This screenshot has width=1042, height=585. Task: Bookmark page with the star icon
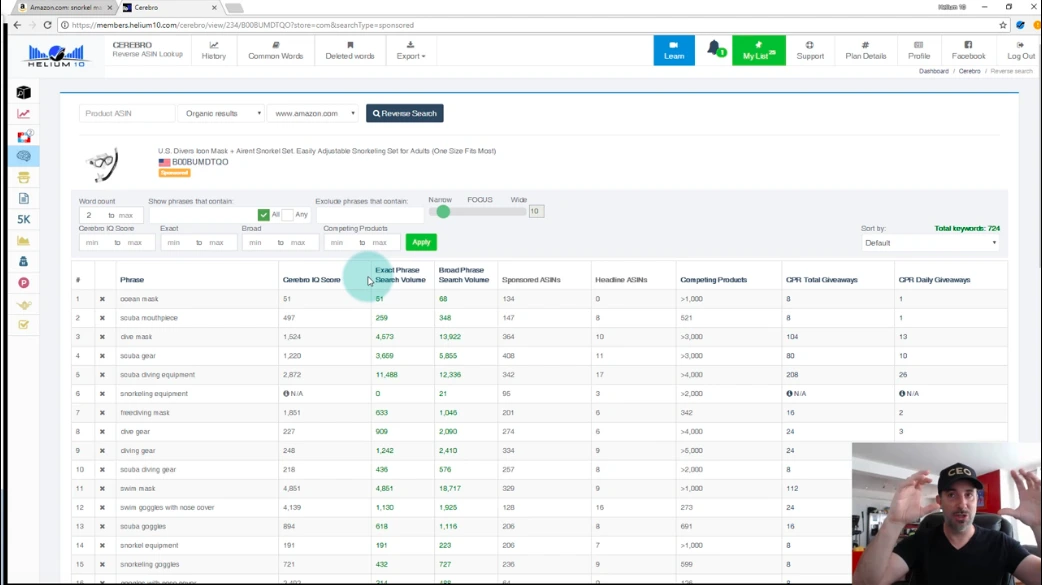(1003, 25)
